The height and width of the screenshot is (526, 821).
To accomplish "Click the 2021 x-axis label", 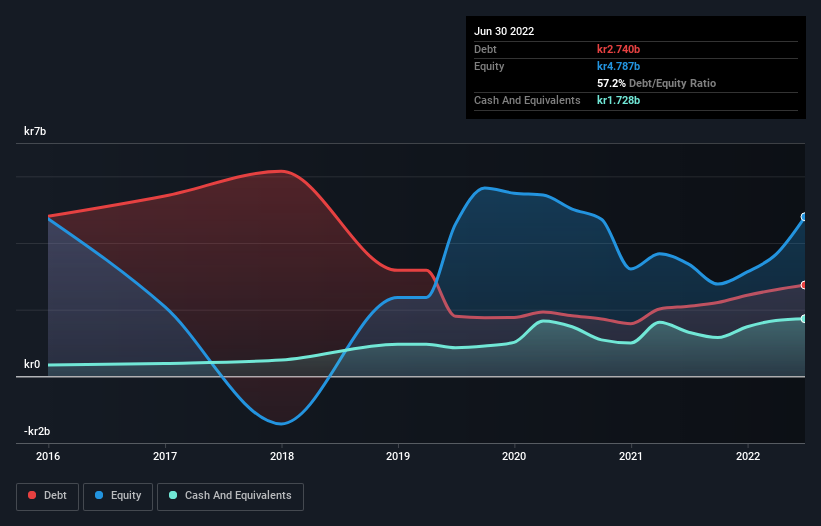I will pyautogui.click(x=631, y=456).
